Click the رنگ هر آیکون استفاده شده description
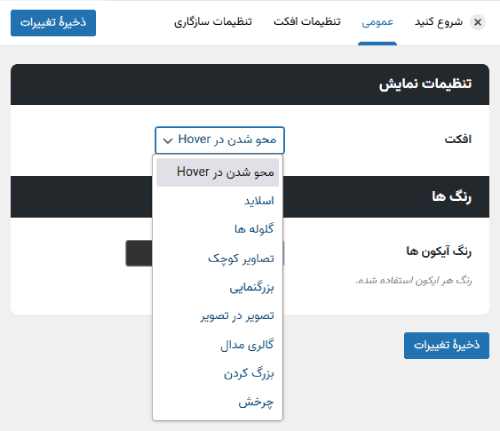500x431 pixels. pyautogui.click(x=413, y=280)
